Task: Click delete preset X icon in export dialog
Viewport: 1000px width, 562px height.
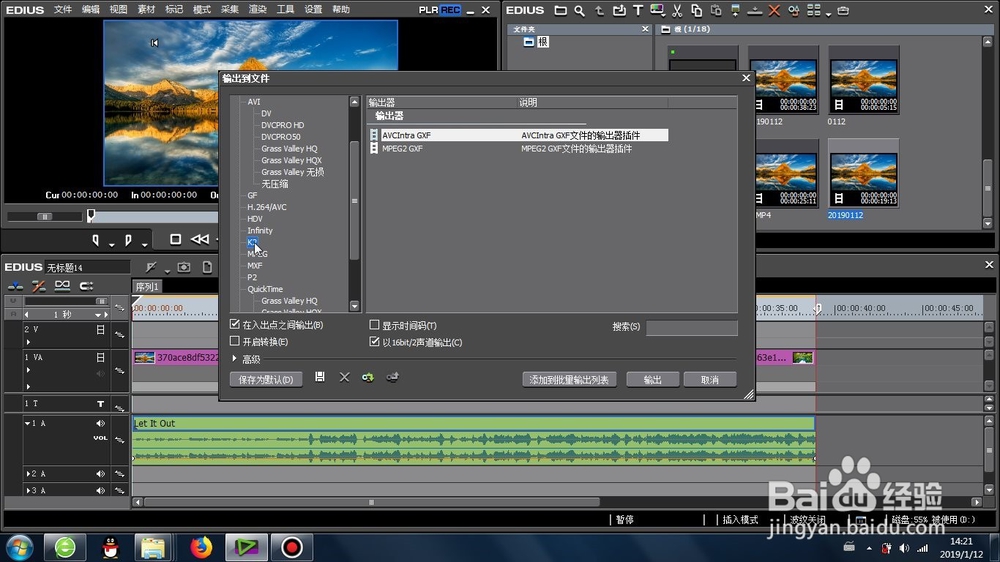Action: [344, 378]
